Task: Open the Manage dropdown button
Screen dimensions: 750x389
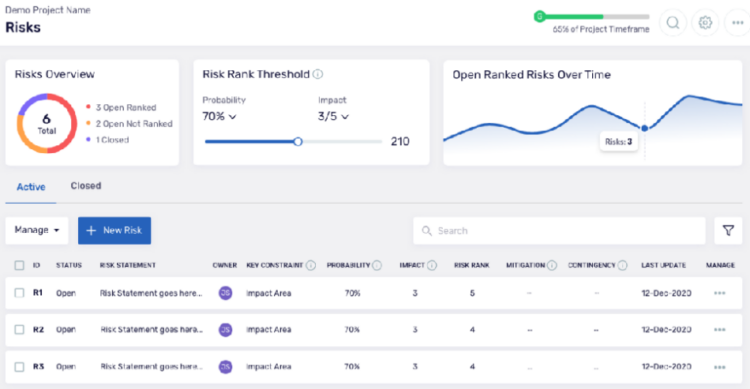Action: pos(37,230)
